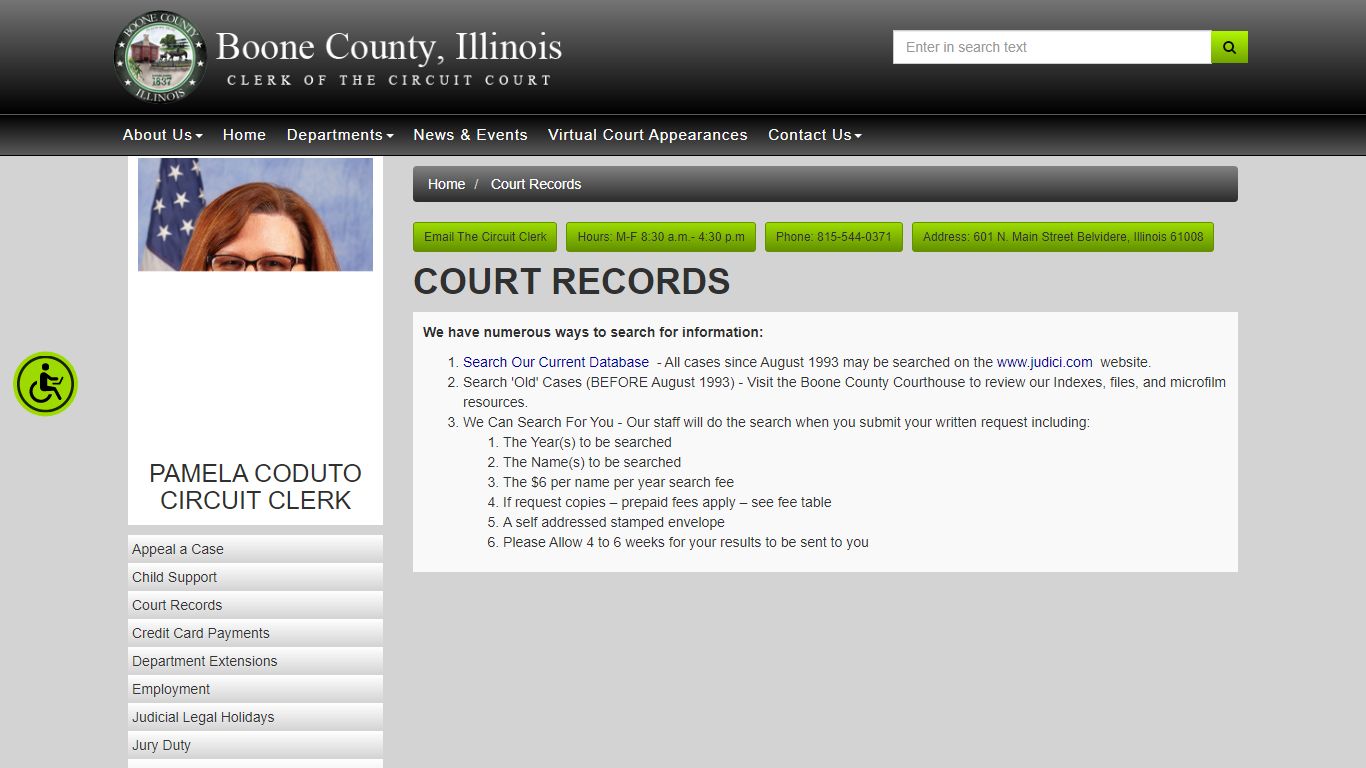Click 'PAMELA CODUTO CIRCUIT CLERK' caption

(255, 487)
